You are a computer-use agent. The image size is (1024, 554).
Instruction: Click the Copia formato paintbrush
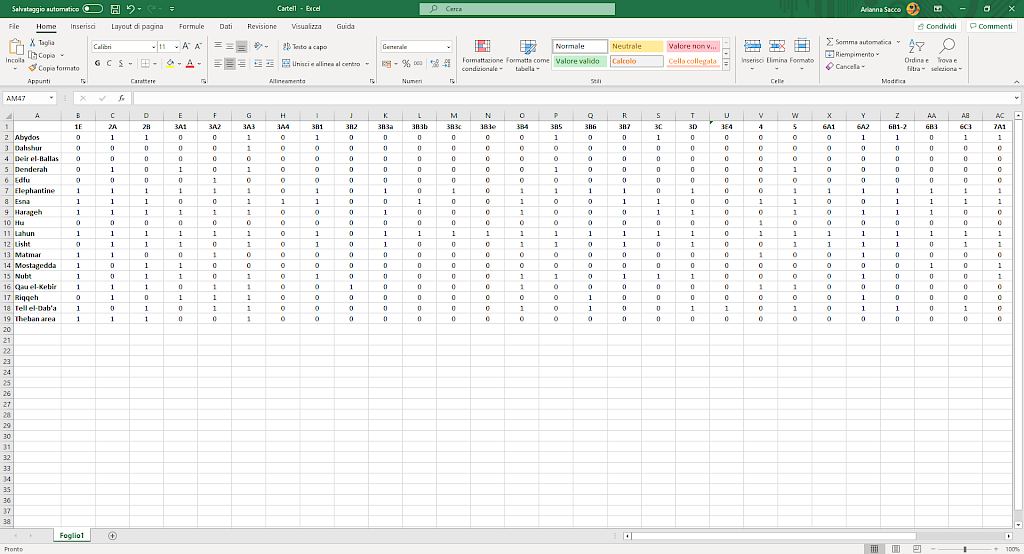tap(32, 68)
